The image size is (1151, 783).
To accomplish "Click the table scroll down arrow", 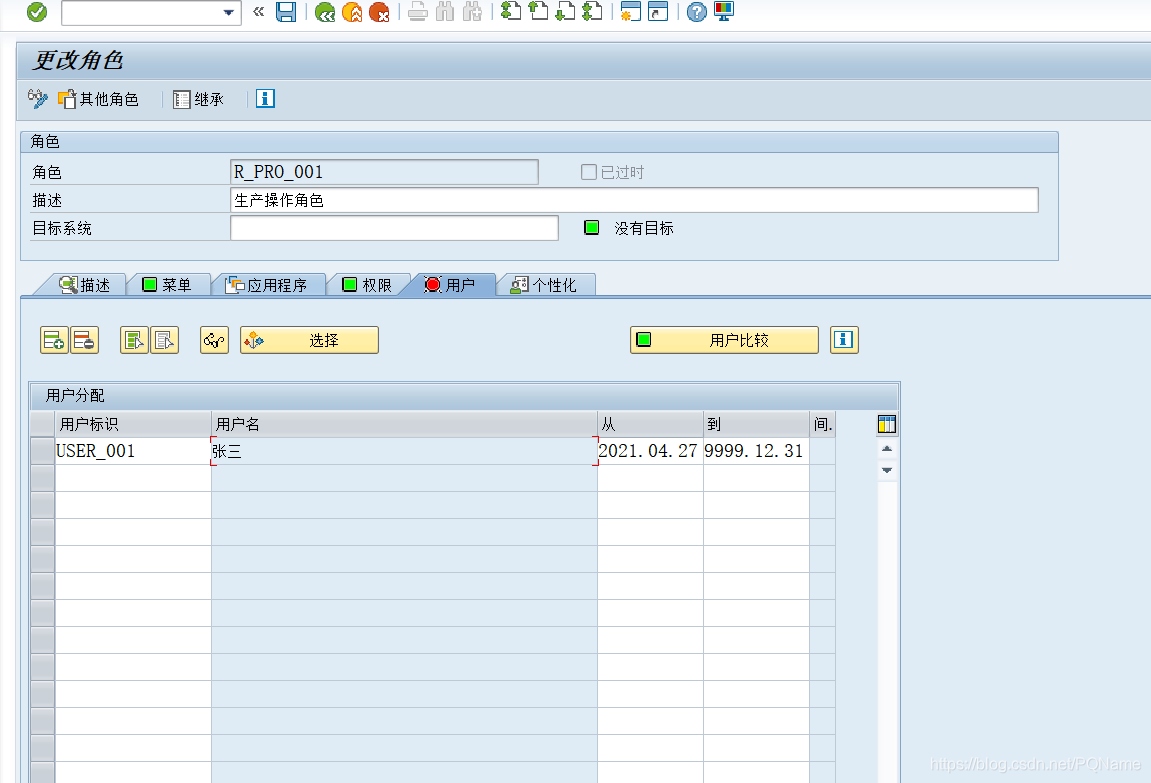I will point(887,470).
